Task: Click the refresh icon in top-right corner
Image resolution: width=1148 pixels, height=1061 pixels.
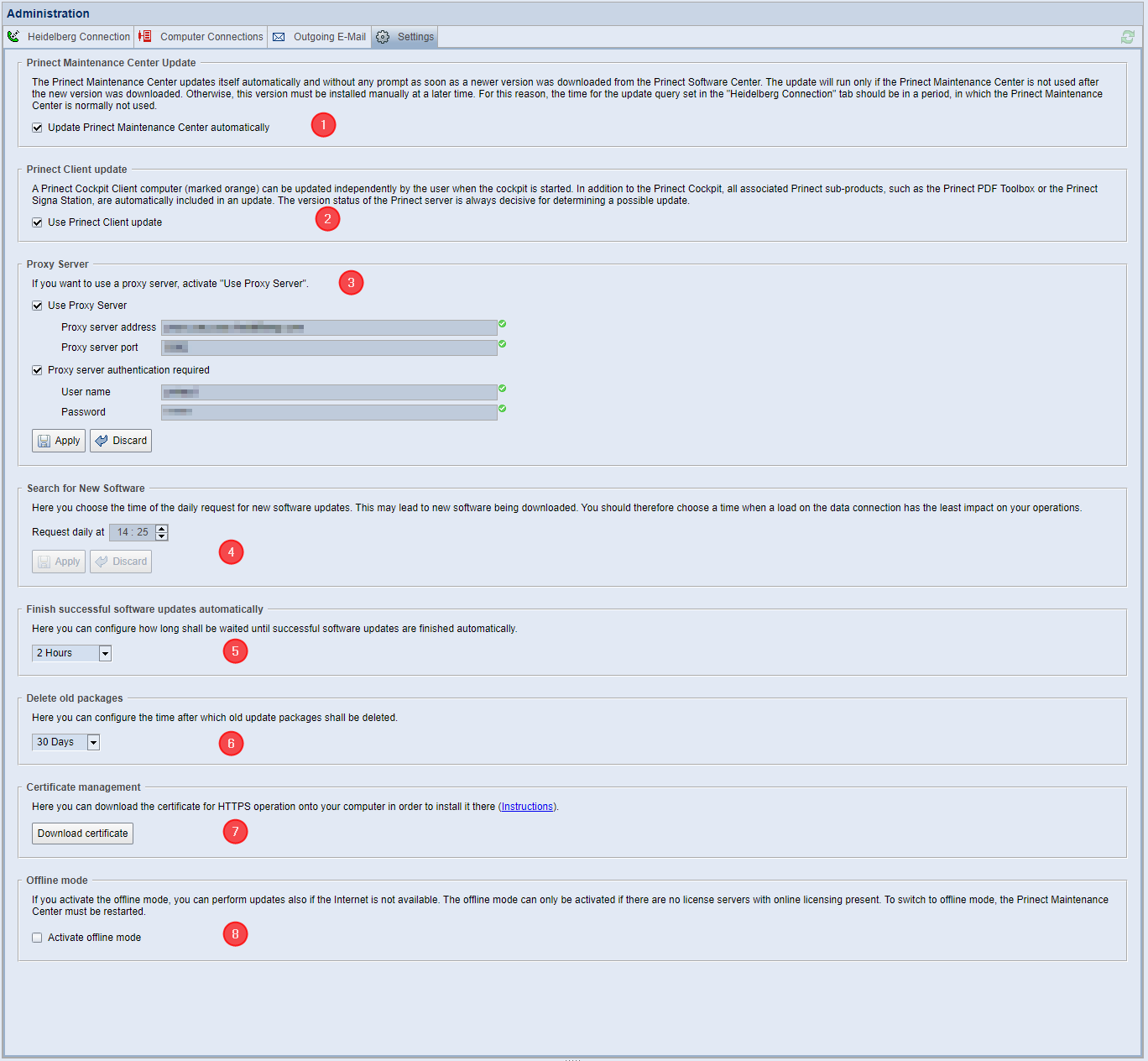Action: (x=1127, y=37)
